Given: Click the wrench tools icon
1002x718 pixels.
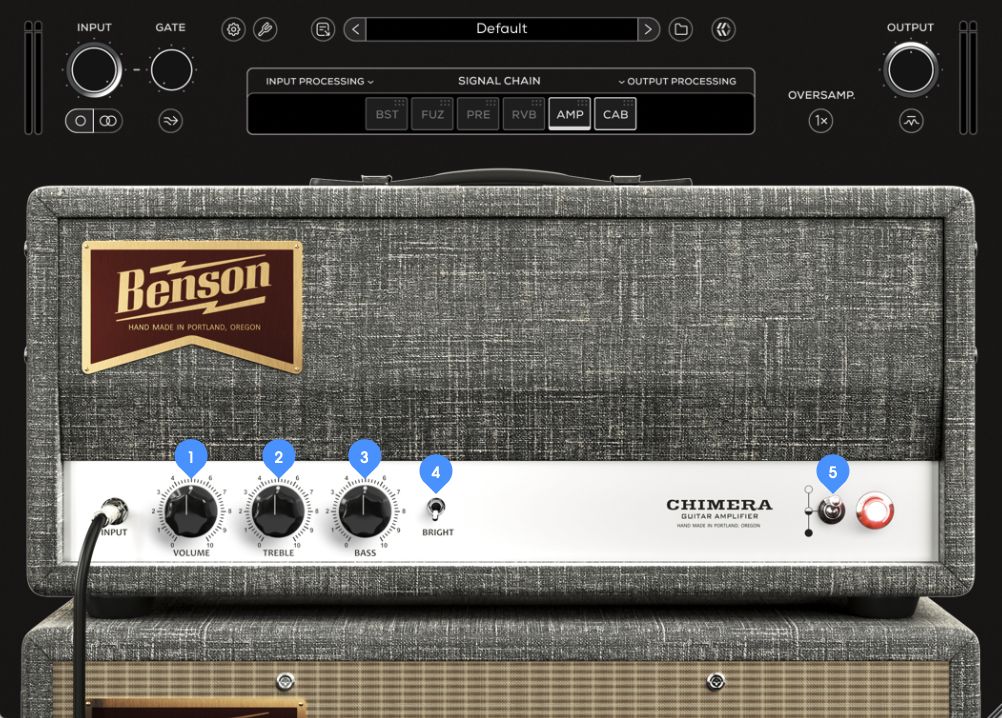Looking at the screenshot, I should coord(265,29).
